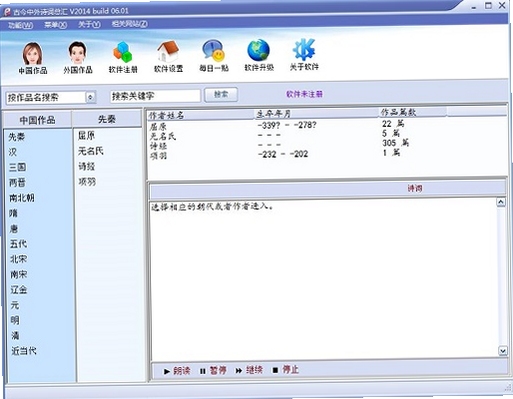Select 汉 dynasty
This screenshot has width=513, height=399.
tap(13, 152)
